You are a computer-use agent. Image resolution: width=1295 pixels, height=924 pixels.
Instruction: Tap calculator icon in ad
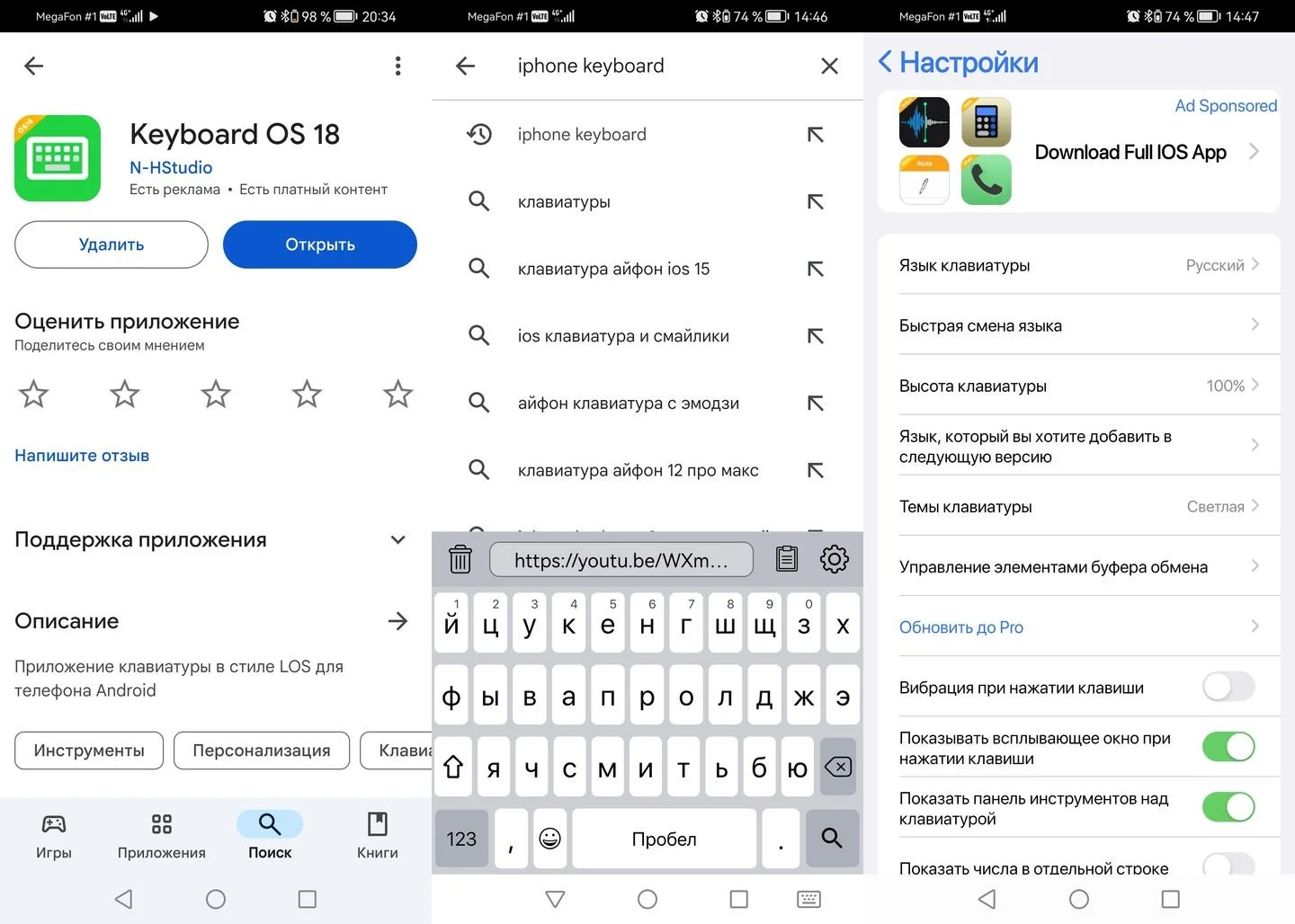[987, 122]
